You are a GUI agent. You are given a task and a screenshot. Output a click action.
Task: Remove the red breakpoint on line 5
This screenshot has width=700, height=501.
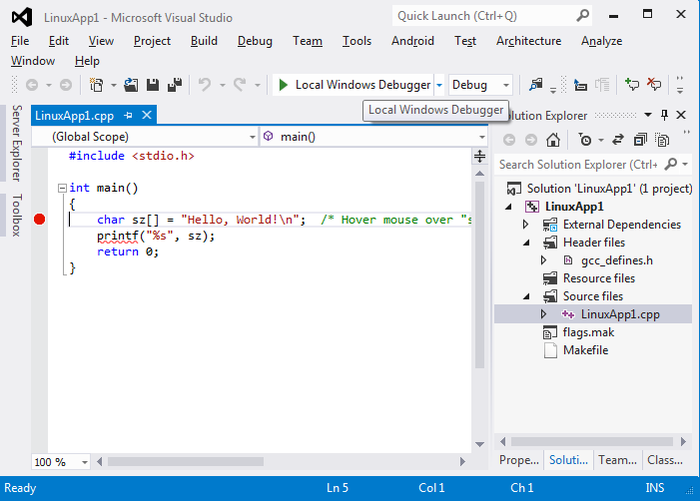click(39, 219)
